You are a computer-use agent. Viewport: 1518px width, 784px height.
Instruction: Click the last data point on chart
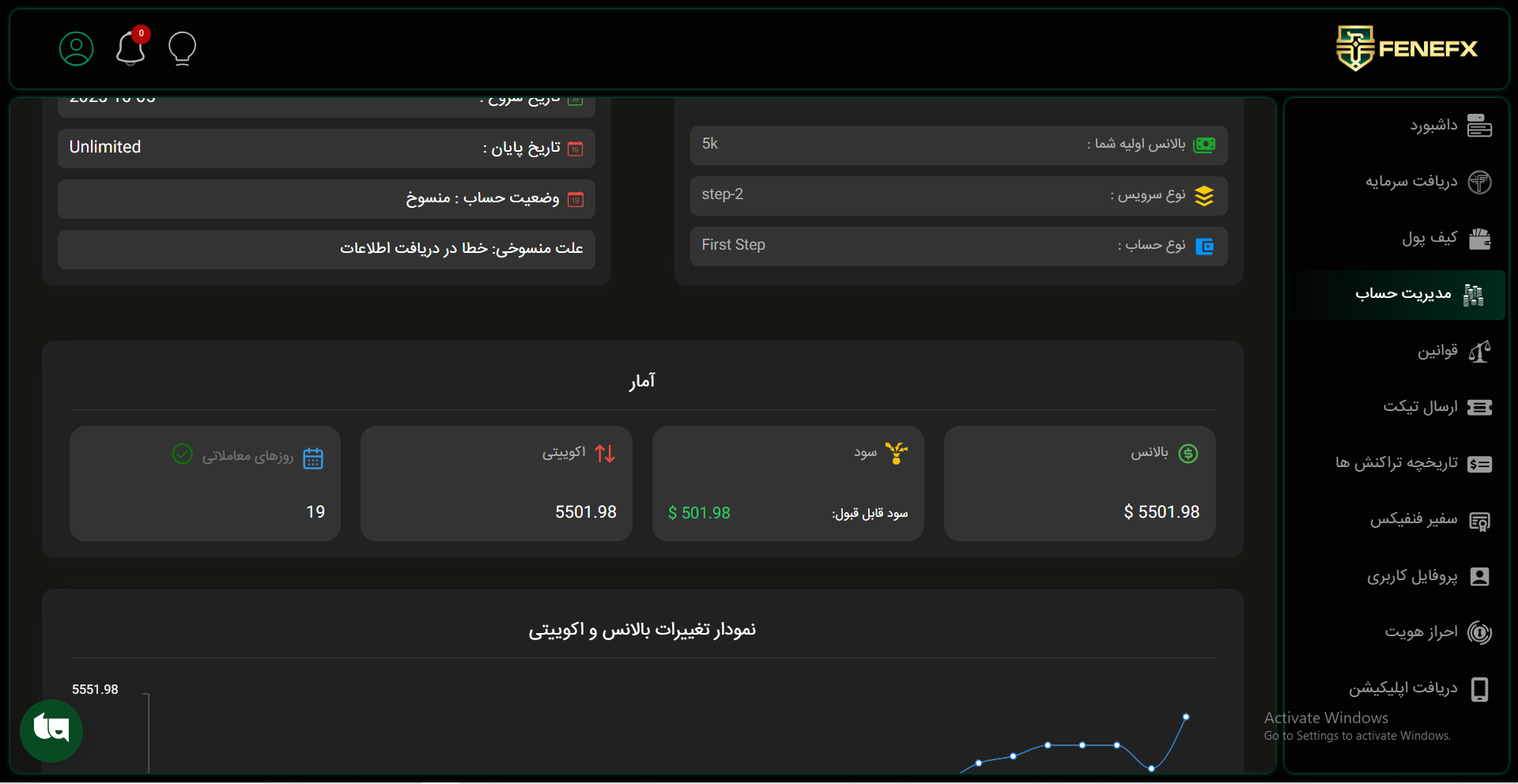coord(1185,717)
